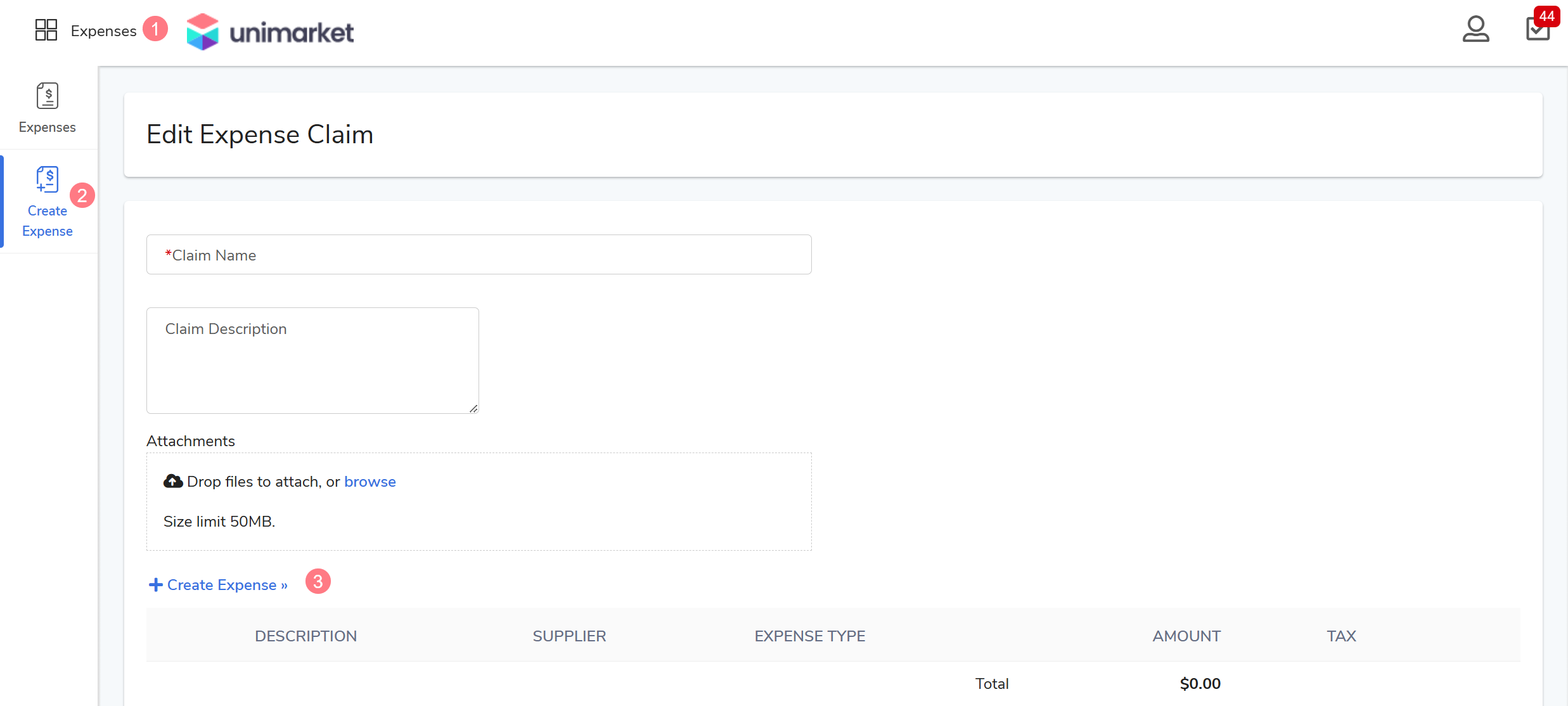Click the AMOUNT column header
Image resolution: width=1568 pixels, height=706 pixels.
(1186, 636)
